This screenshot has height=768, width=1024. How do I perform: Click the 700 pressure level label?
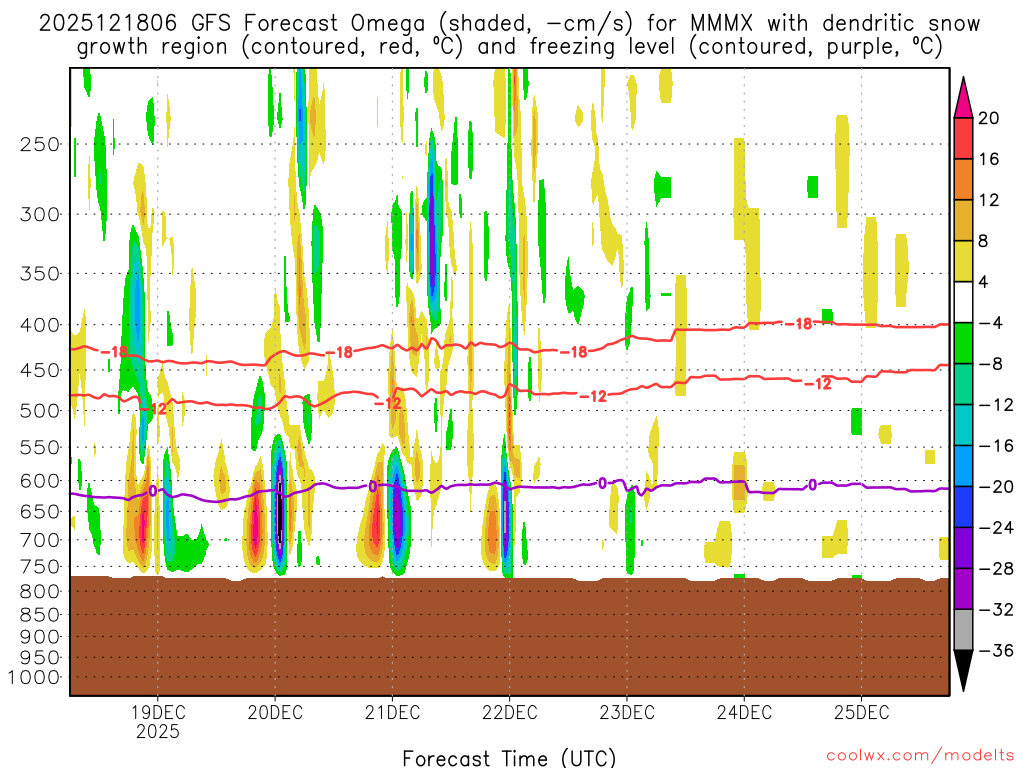(40, 540)
